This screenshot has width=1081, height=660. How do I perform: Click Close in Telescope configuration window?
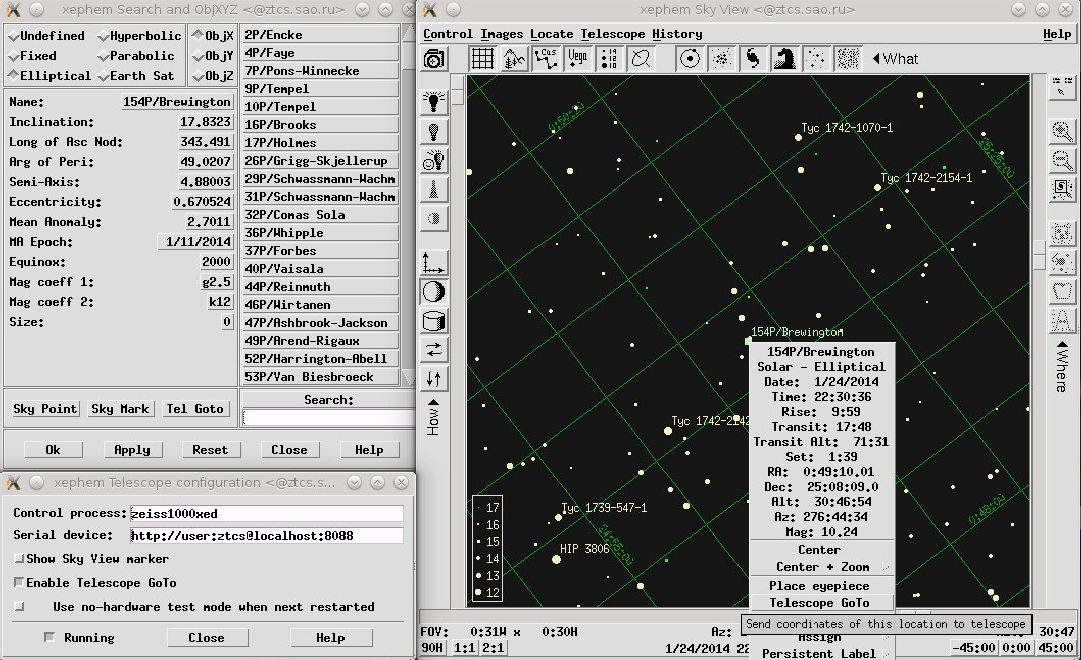tap(206, 638)
